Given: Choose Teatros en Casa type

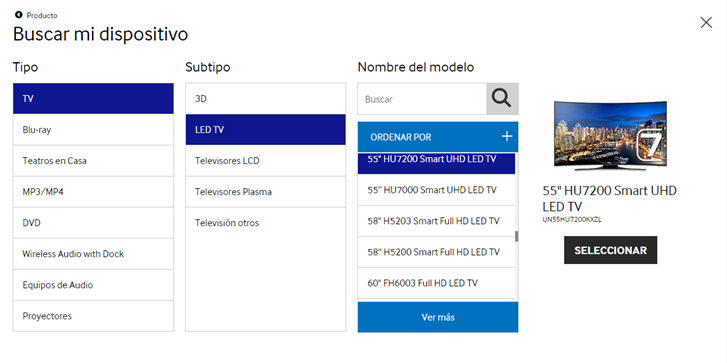Looking at the screenshot, I should tap(93, 160).
